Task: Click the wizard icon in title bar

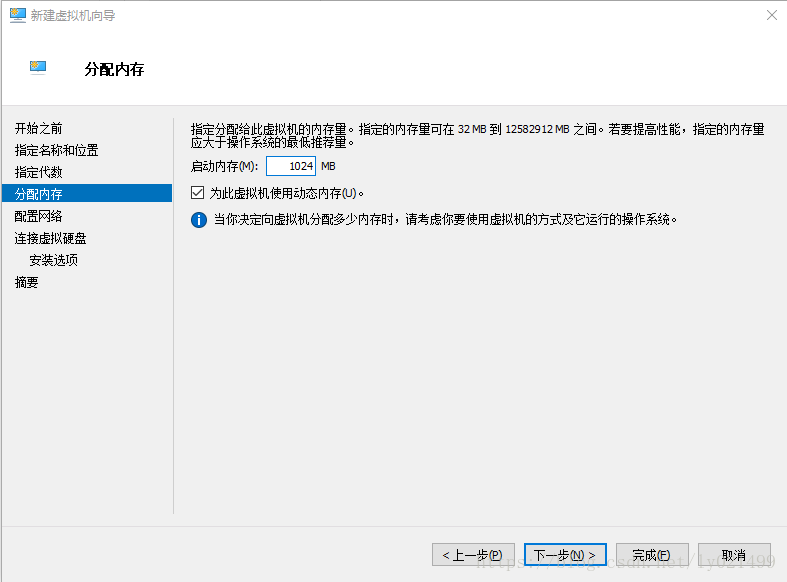Action: pos(18,15)
